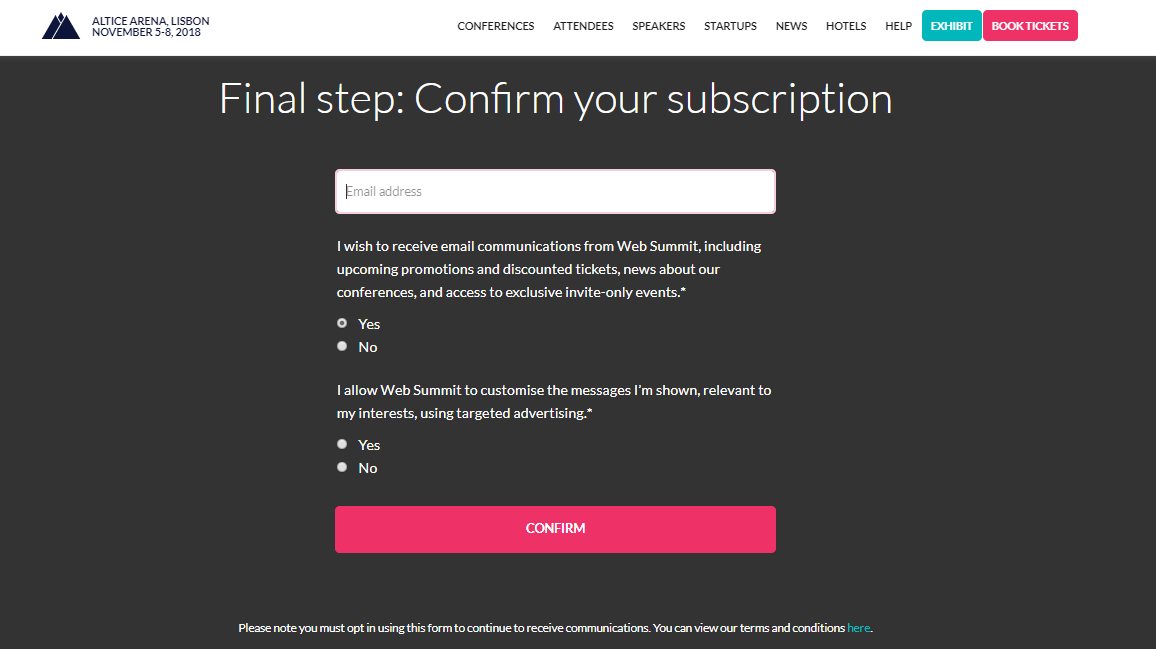
Task: Click the 'Final step' page heading
Action: click(555, 99)
